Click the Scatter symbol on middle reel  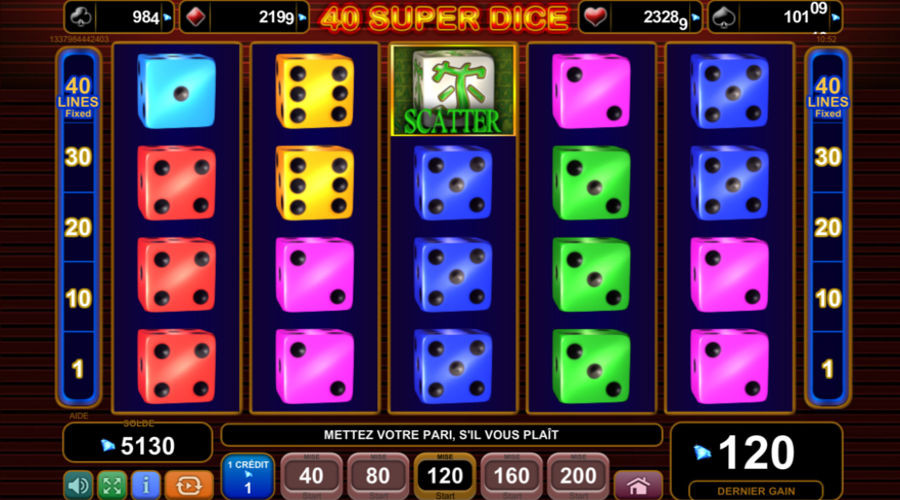pyautogui.click(x=453, y=91)
